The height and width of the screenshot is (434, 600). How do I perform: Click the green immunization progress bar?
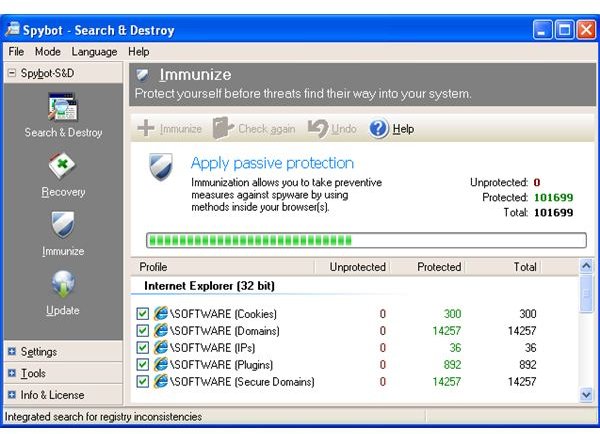366,240
